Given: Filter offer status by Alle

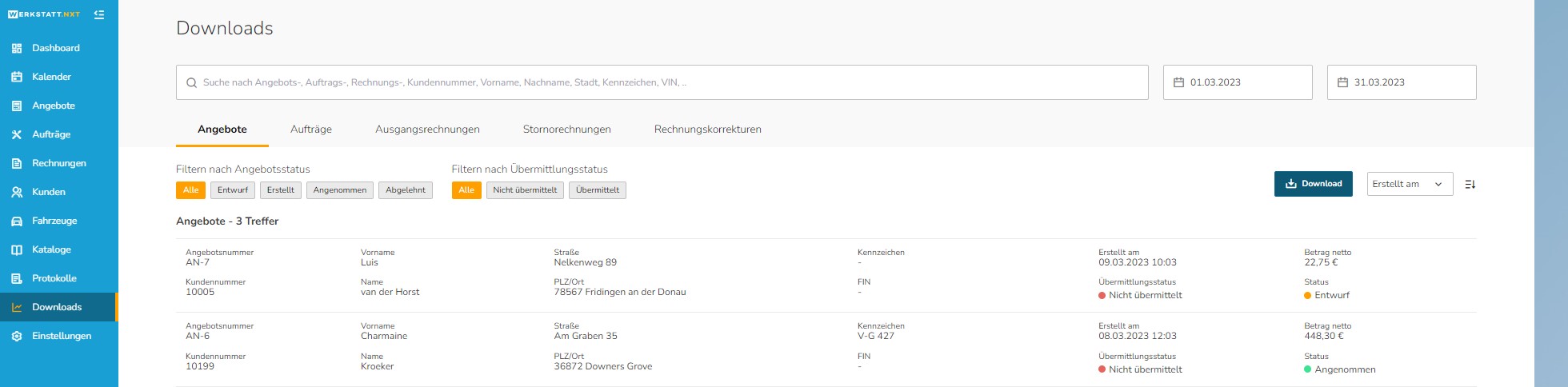Looking at the screenshot, I should (x=190, y=190).
